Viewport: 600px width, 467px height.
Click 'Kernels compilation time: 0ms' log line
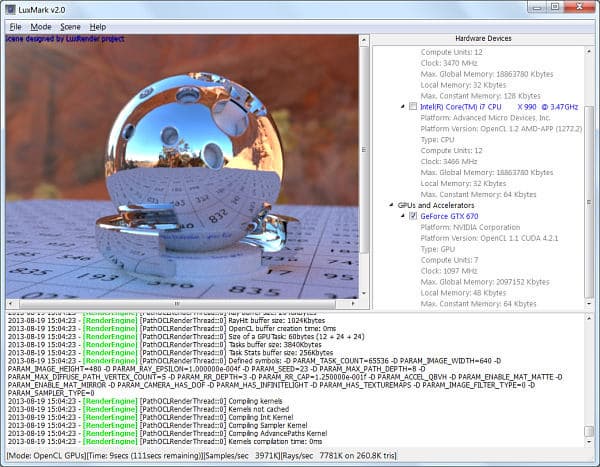click(165, 441)
